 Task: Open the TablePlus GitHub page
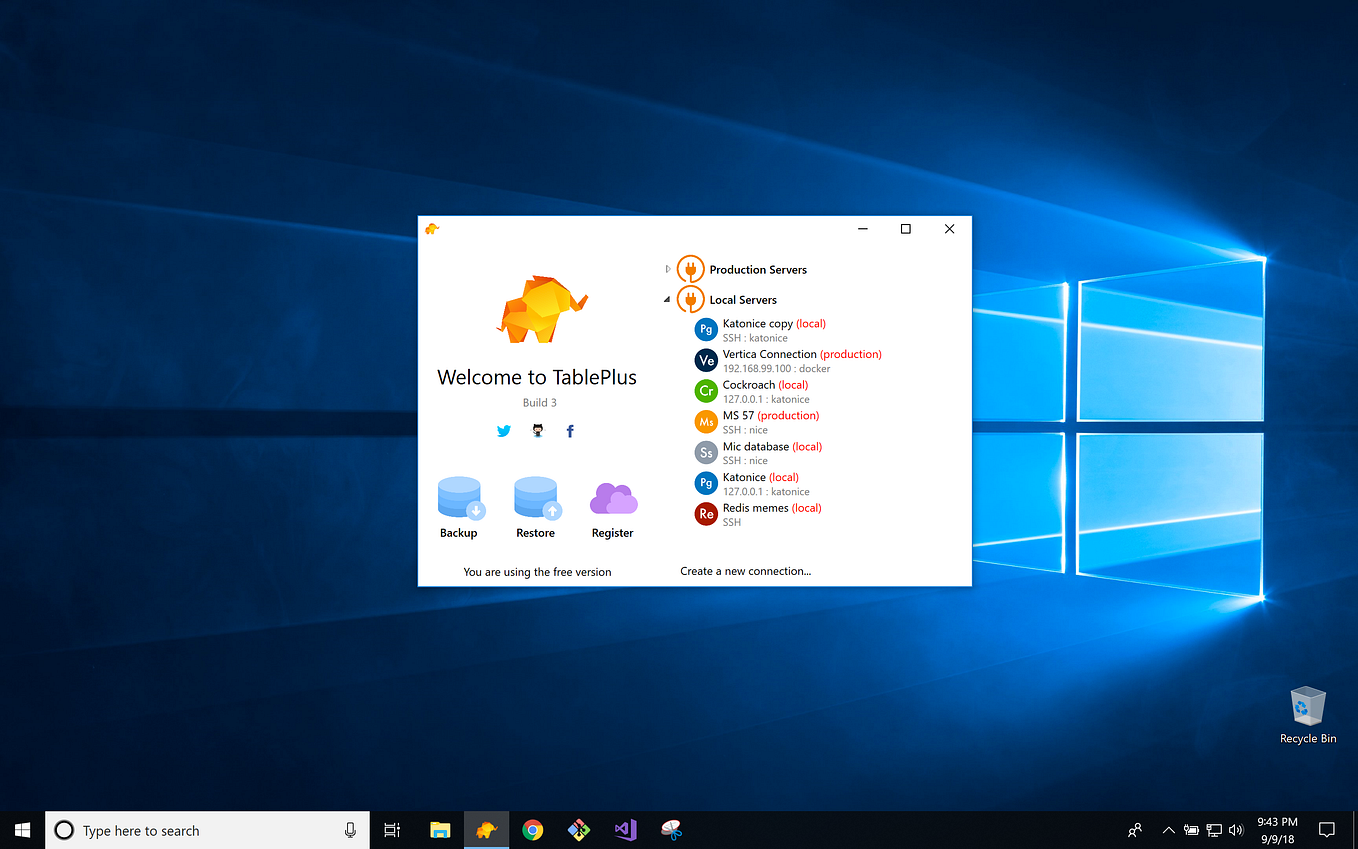537,430
